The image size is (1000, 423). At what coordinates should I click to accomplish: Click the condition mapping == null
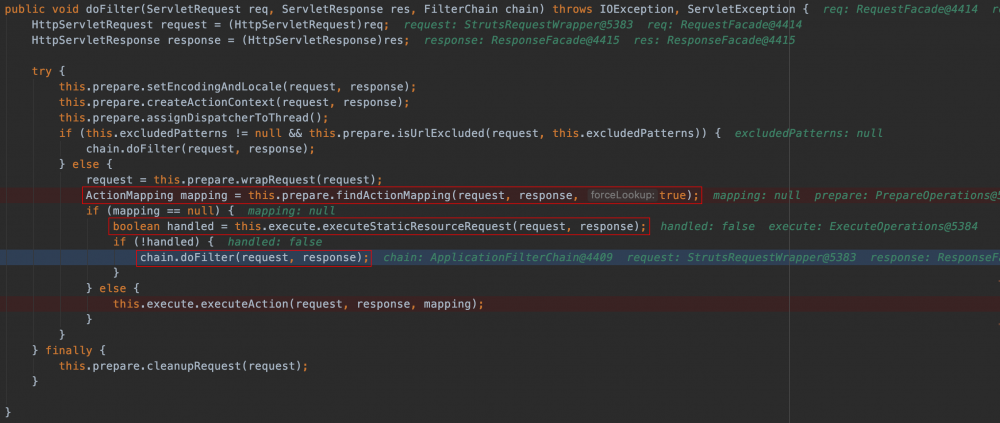point(163,211)
